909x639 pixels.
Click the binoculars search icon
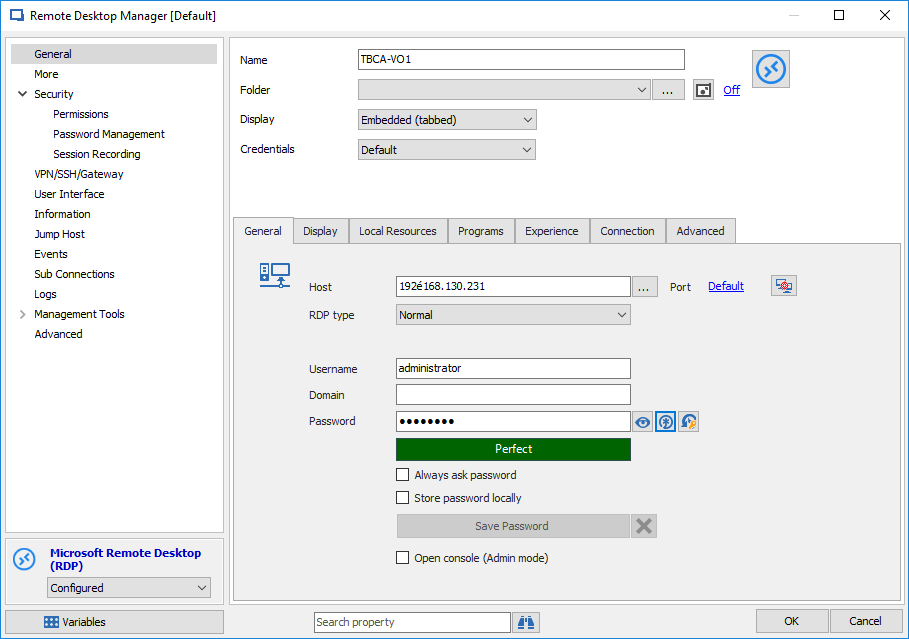pyautogui.click(x=526, y=622)
